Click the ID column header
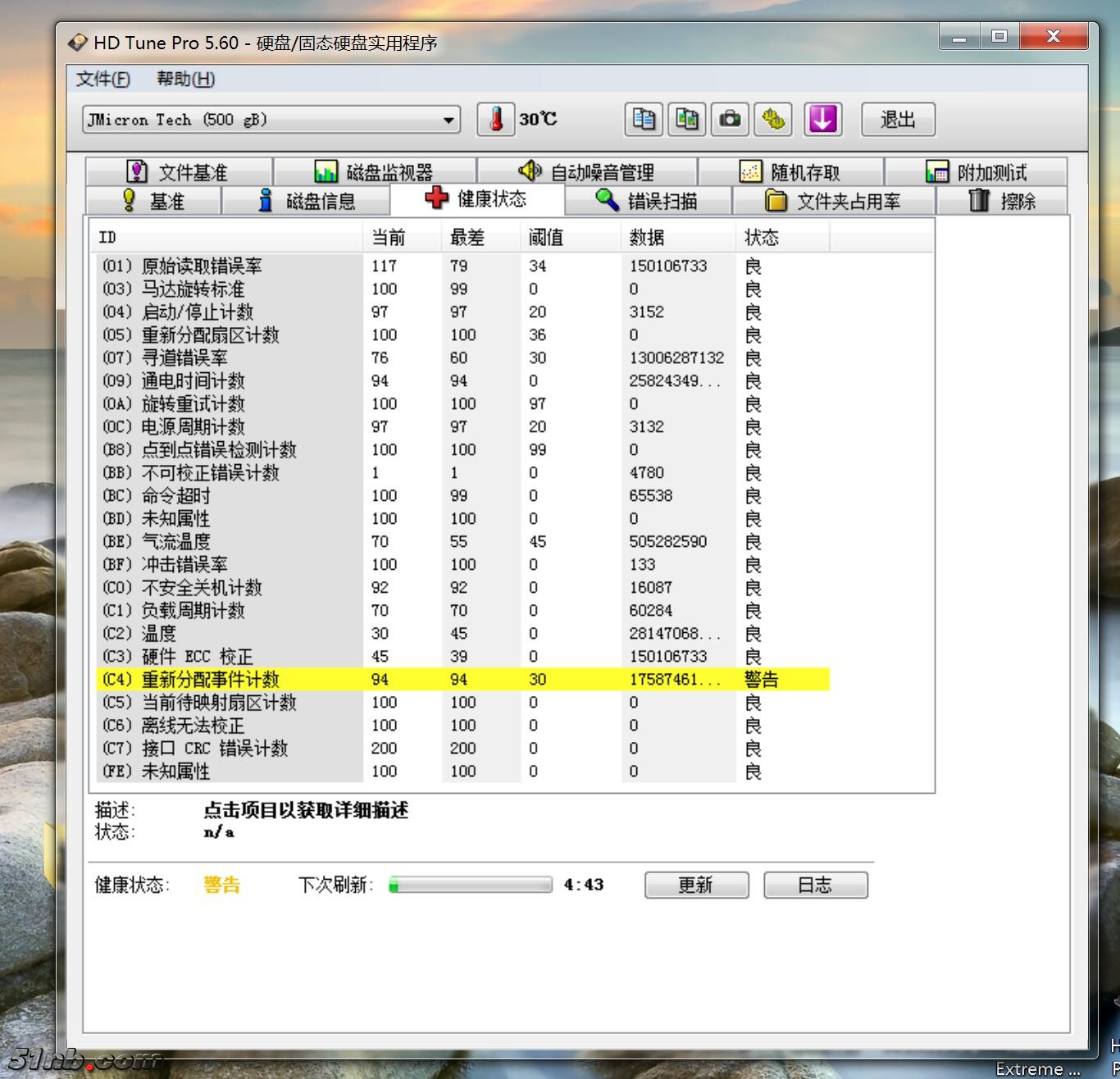1120x1079 pixels. pos(226,238)
